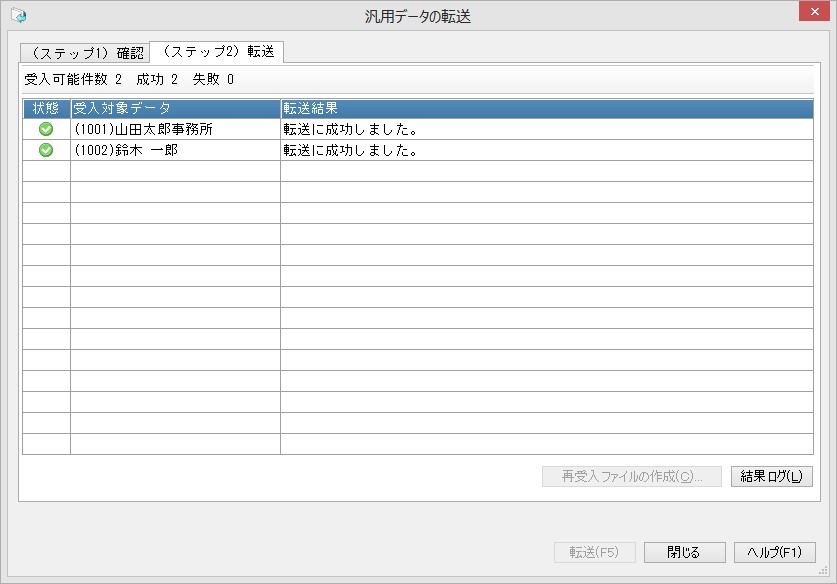The width and height of the screenshot is (837, 584).
Task: Select the (1001)山田太郎事務所 row cell
Action: [176, 129]
